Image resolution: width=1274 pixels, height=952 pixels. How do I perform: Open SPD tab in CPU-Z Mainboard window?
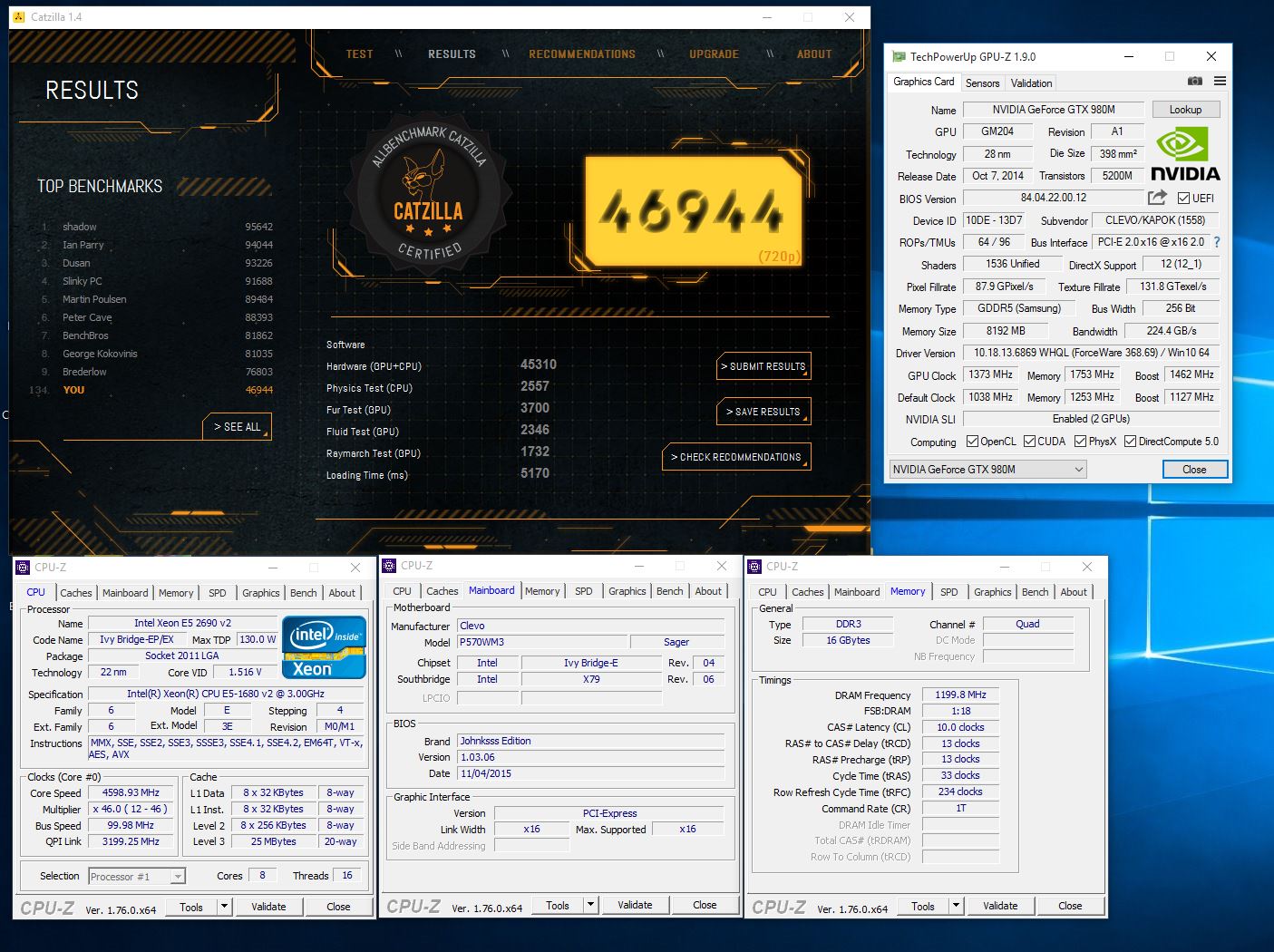(x=583, y=591)
